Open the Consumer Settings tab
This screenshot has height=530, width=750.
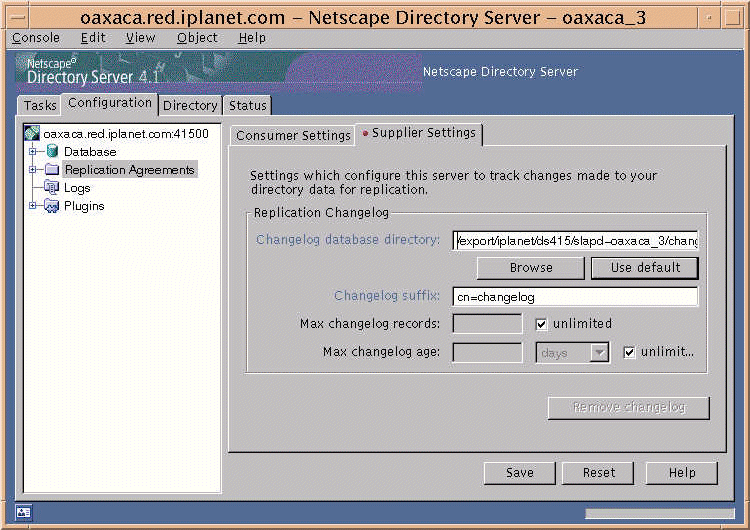pyautogui.click(x=293, y=136)
